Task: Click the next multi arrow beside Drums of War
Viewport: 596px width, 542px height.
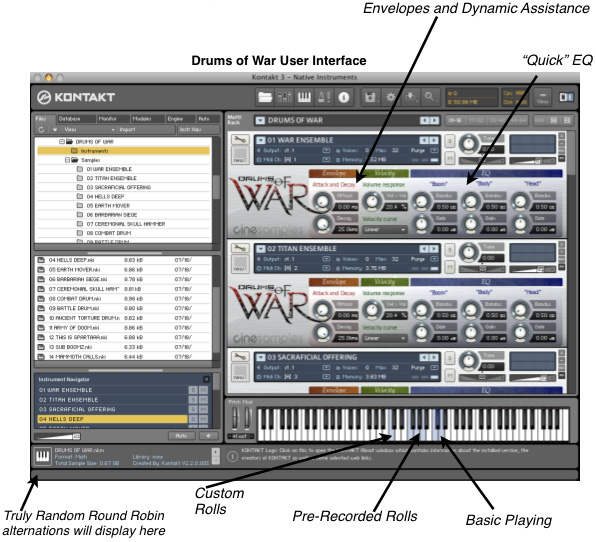Action: pyautogui.click(x=435, y=120)
